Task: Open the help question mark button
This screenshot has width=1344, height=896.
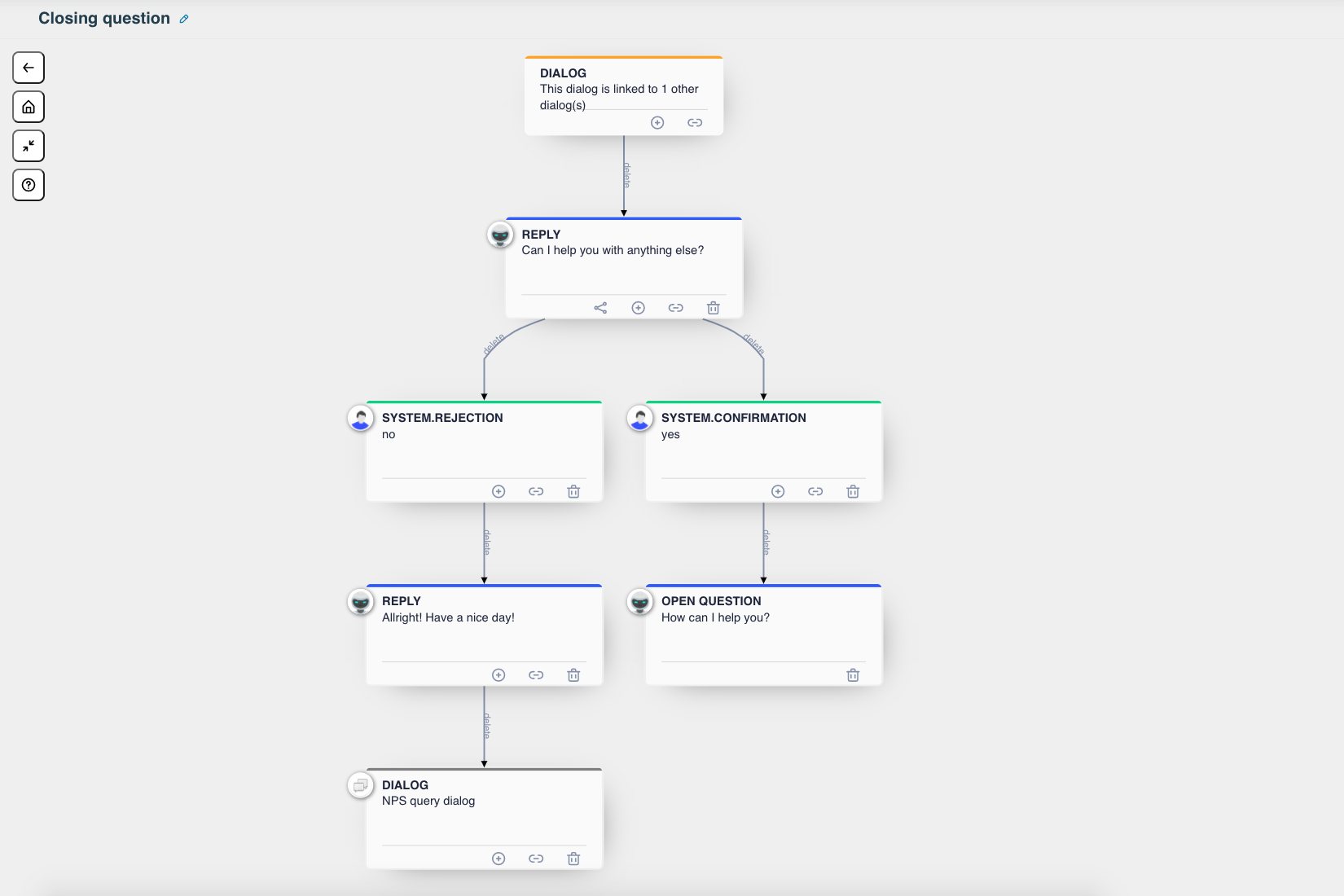Action: click(x=29, y=185)
